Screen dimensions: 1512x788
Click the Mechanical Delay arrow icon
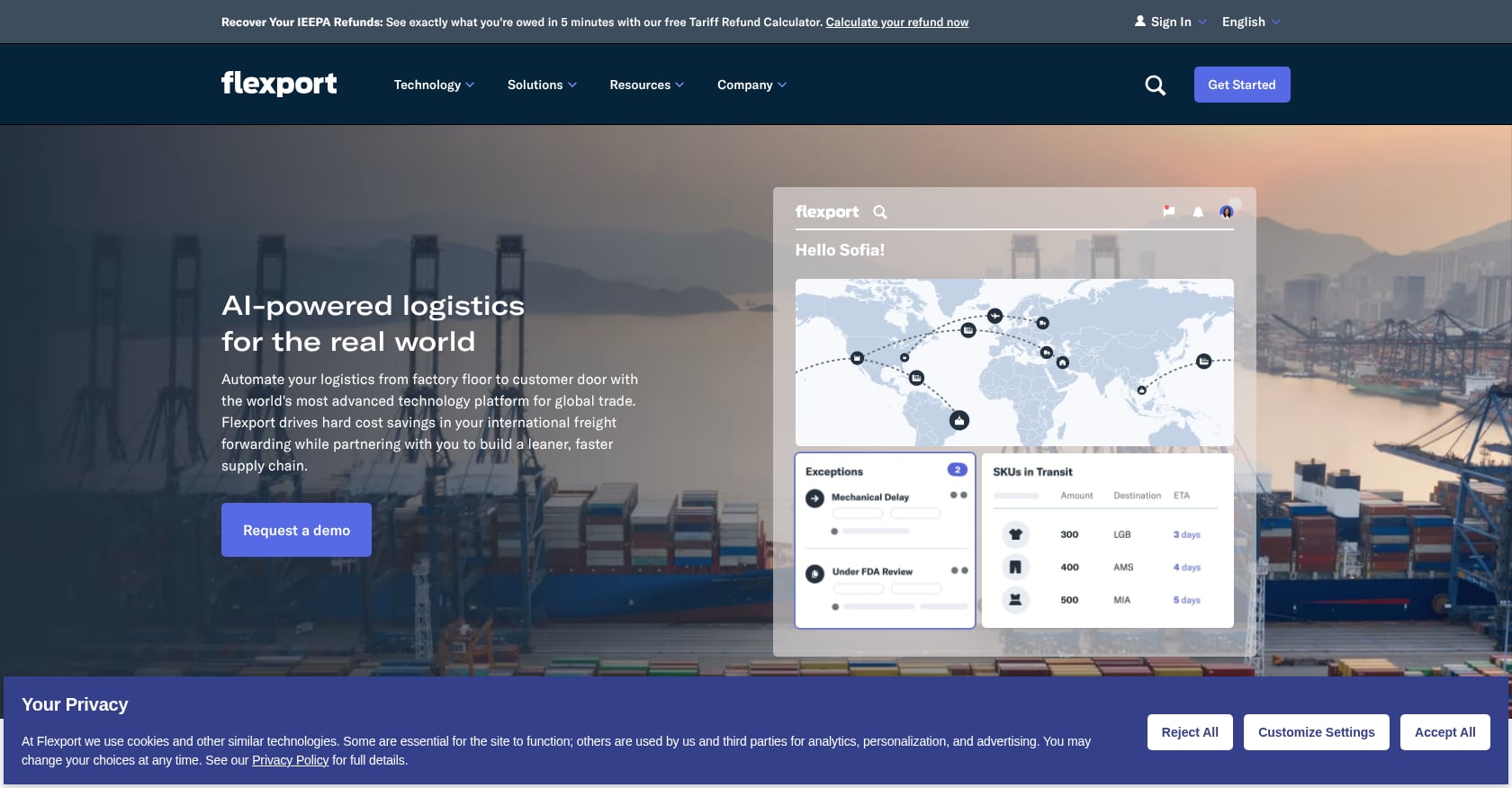tap(814, 497)
